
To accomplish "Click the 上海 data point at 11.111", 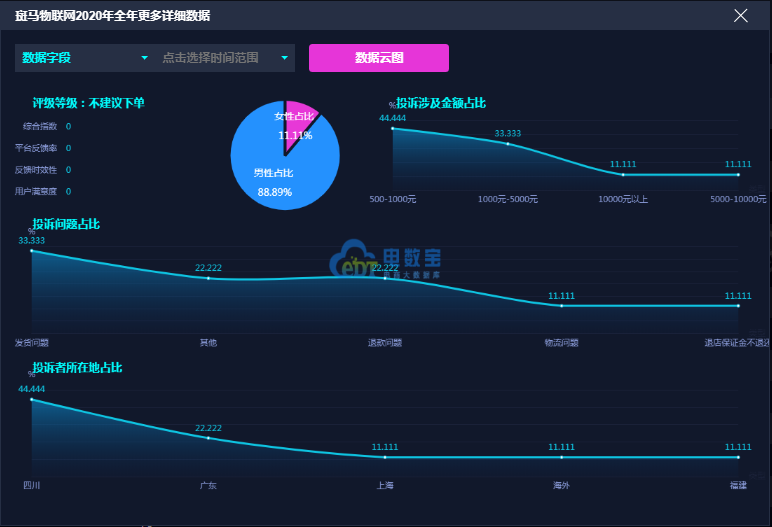I will click(385, 457).
